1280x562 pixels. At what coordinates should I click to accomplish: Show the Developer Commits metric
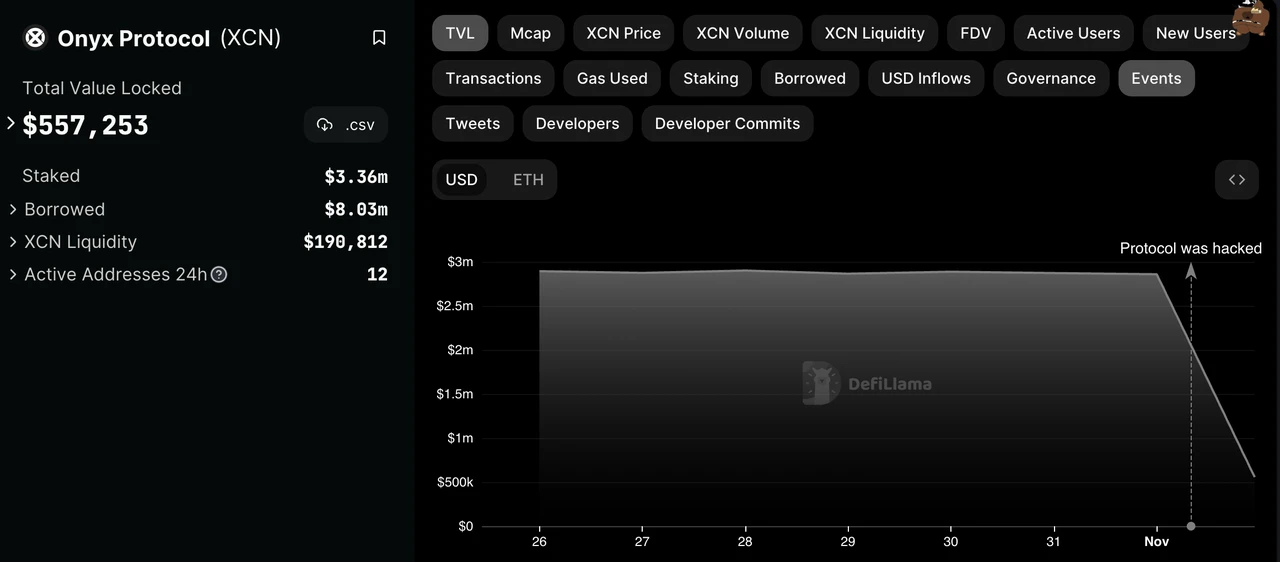(x=727, y=124)
